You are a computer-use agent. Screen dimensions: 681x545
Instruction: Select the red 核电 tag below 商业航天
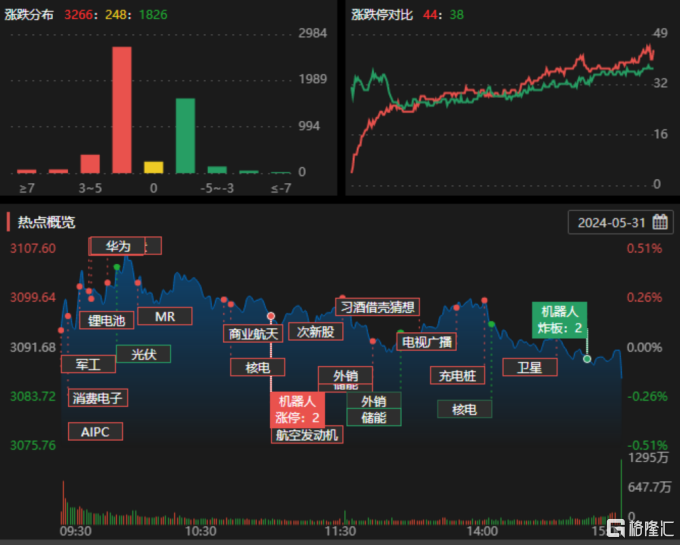pyautogui.click(x=258, y=367)
